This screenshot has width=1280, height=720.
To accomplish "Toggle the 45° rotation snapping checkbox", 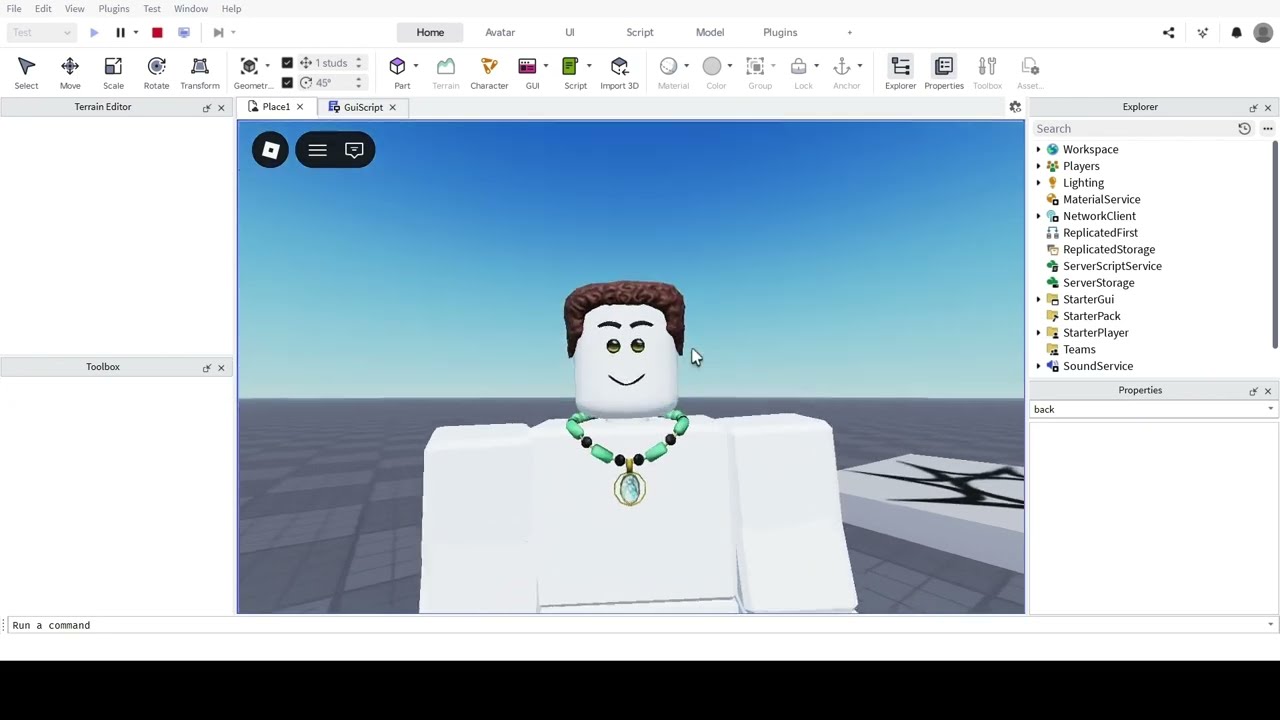I will click(x=287, y=82).
